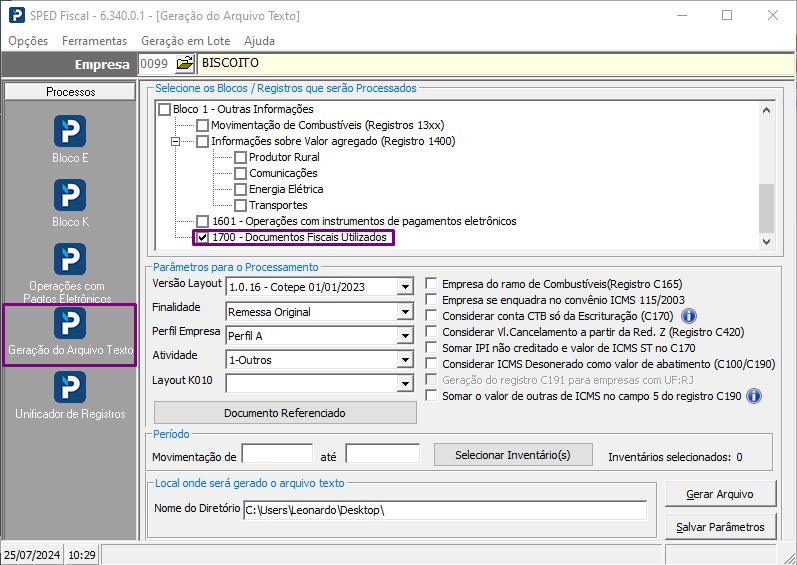Open the Unificador de Registros icon
Screen dimensions: 797x565
click(70, 387)
